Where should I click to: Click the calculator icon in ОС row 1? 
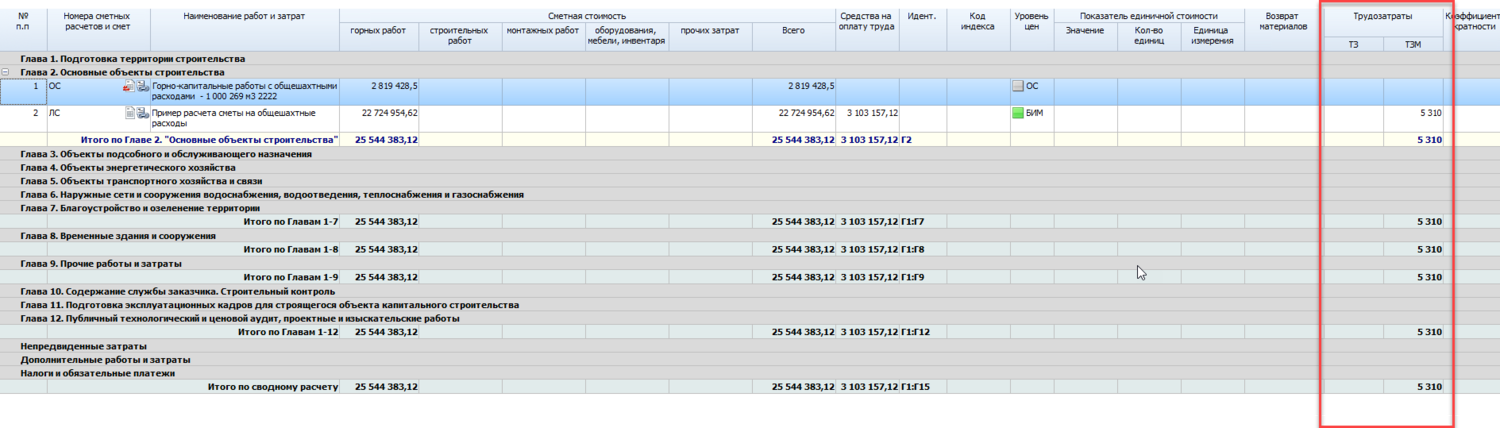pos(142,87)
